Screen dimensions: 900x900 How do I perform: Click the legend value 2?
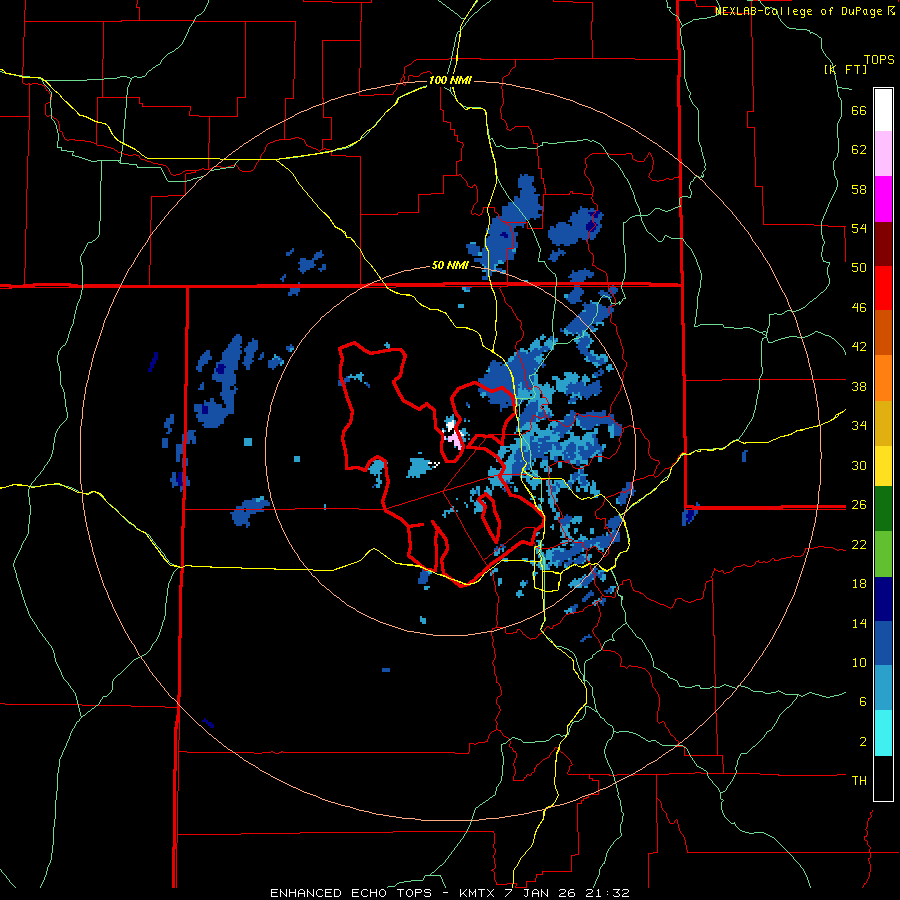pos(863,742)
